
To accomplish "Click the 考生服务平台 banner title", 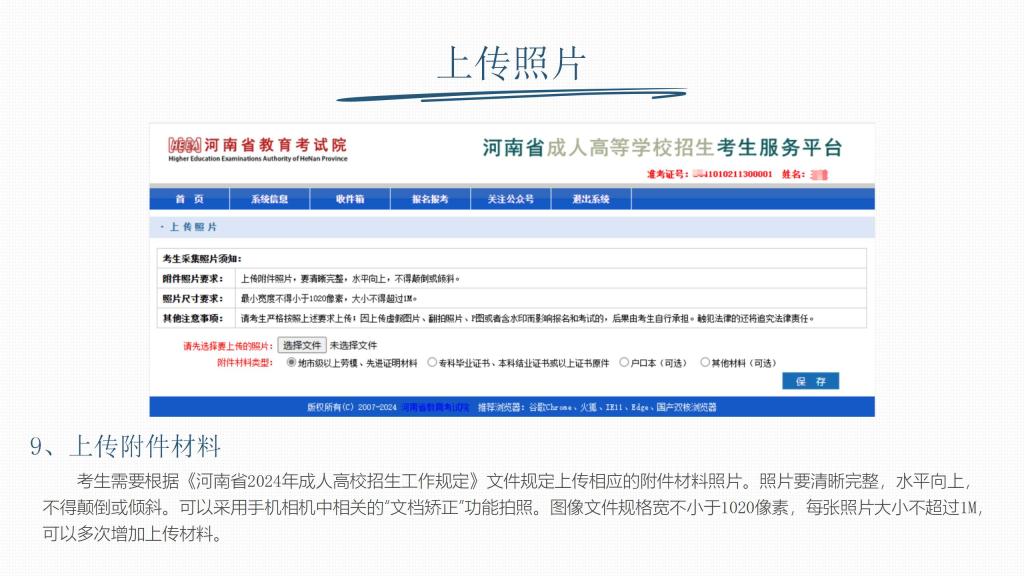I will 663,148.
